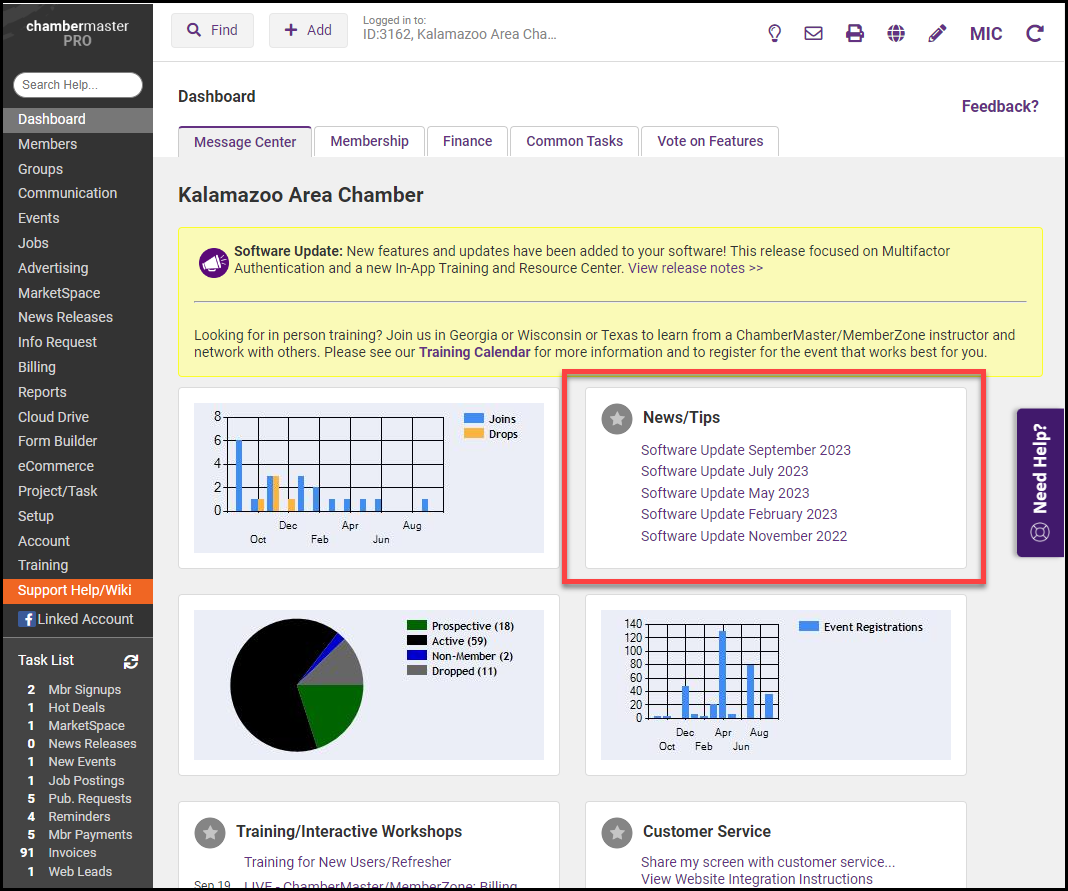Open the envelope mail icon
This screenshot has width=1068, height=891.
pyautogui.click(x=814, y=33)
